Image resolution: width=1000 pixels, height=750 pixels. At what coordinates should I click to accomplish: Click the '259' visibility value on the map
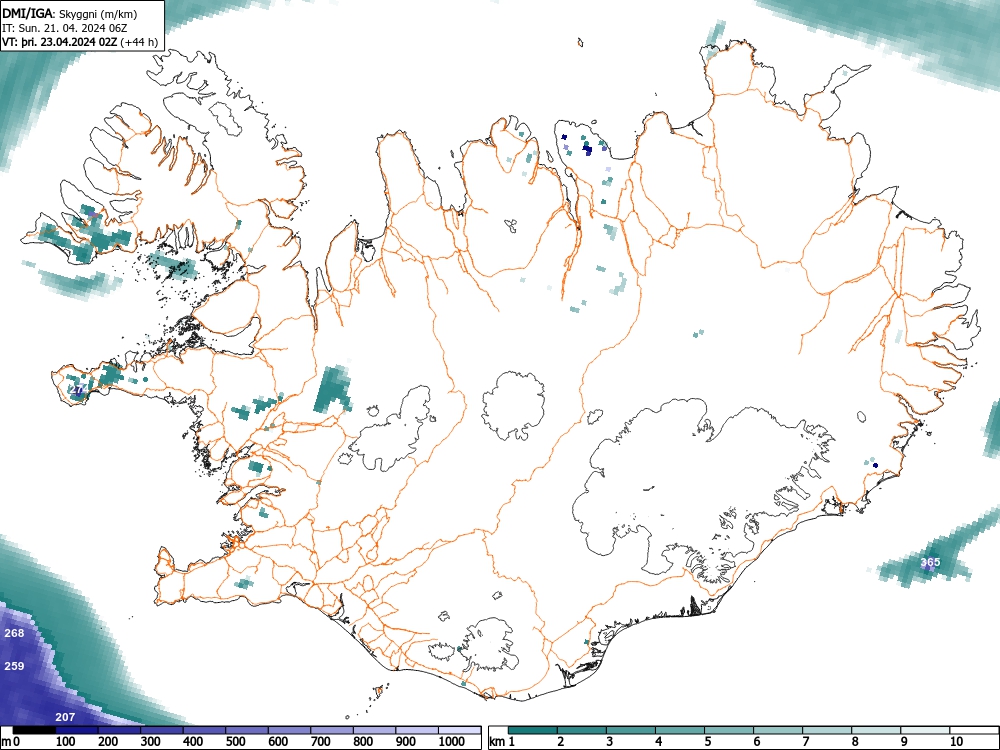pyautogui.click(x=14, y=666)
